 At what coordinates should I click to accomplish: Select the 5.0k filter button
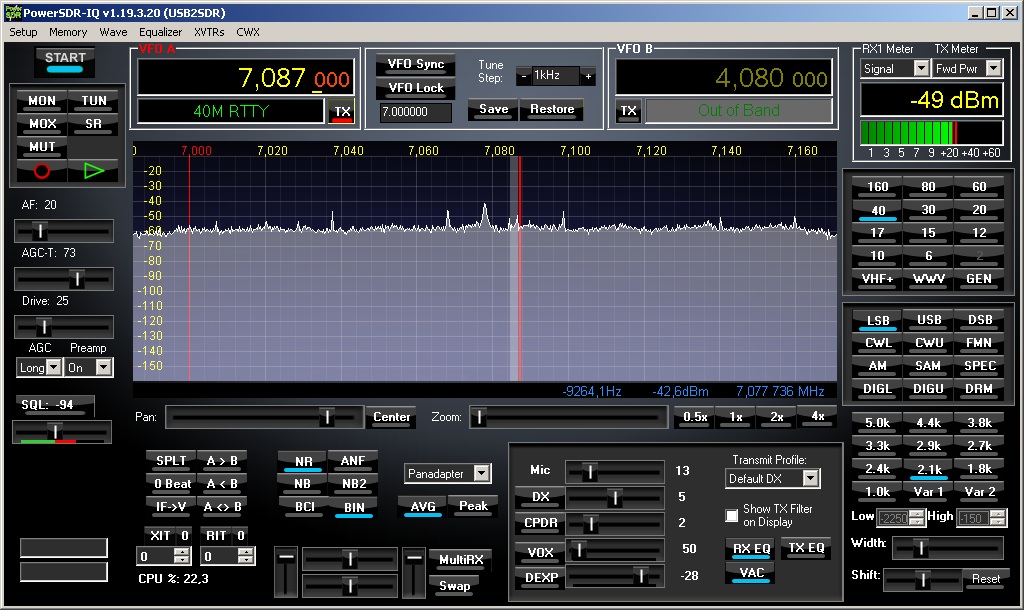coord(878,423)
